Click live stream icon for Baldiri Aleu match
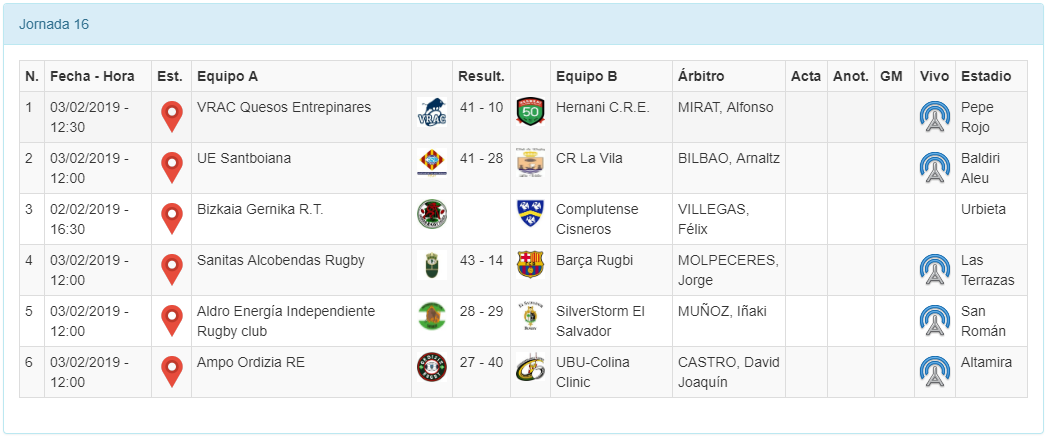Image resolution: width=1047 pixels, height=438 pixels. 935,168
